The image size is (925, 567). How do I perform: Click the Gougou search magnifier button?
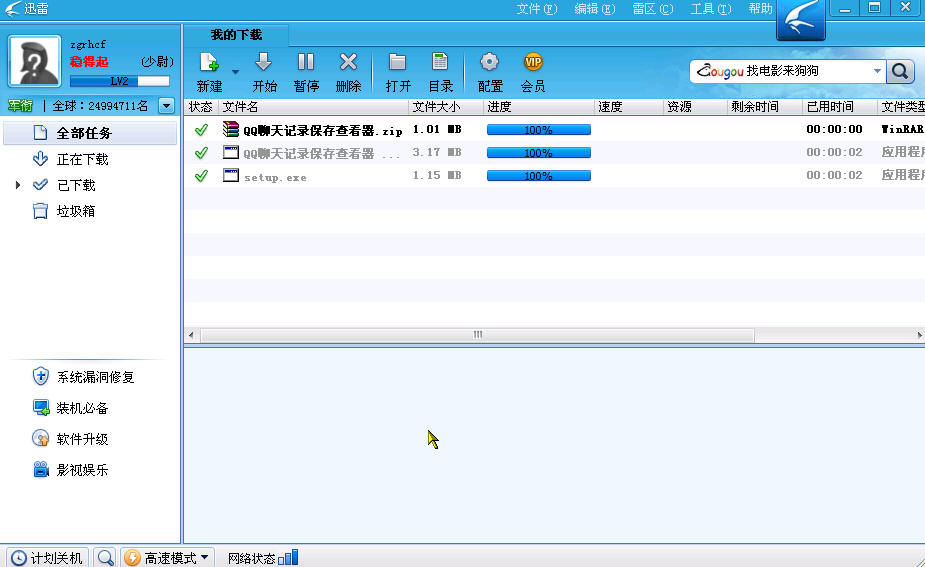[900, 71]
